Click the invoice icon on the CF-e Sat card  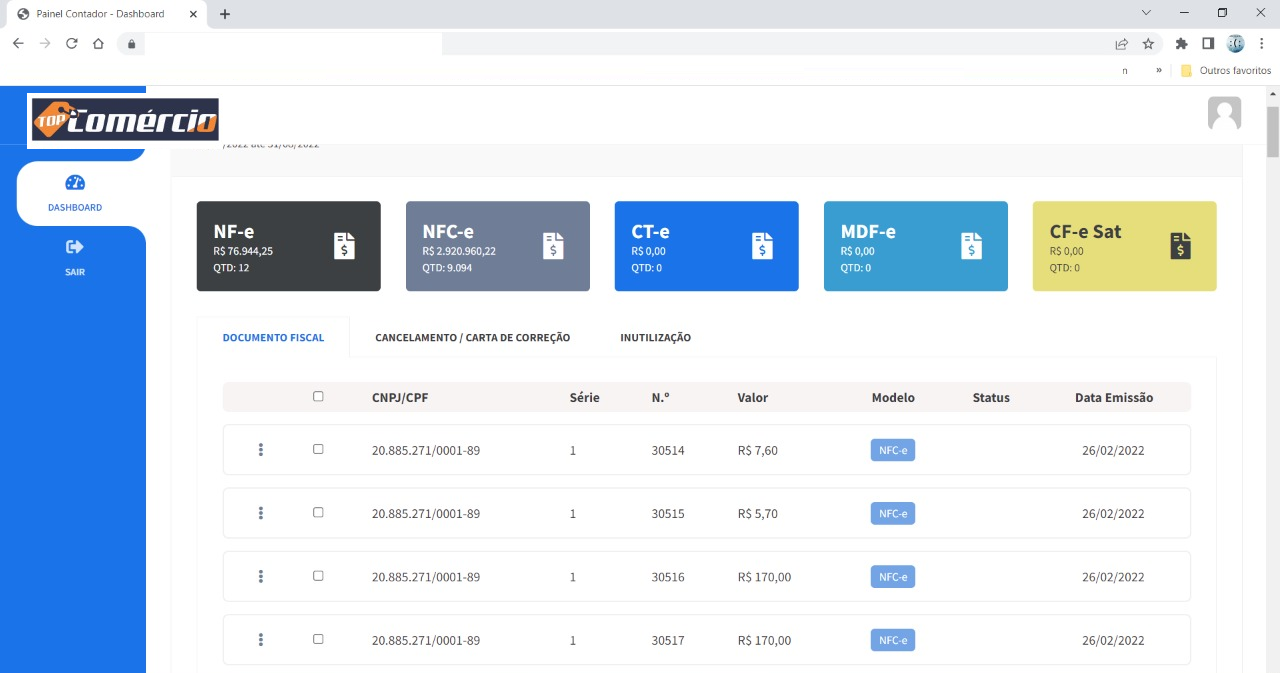1180,245
